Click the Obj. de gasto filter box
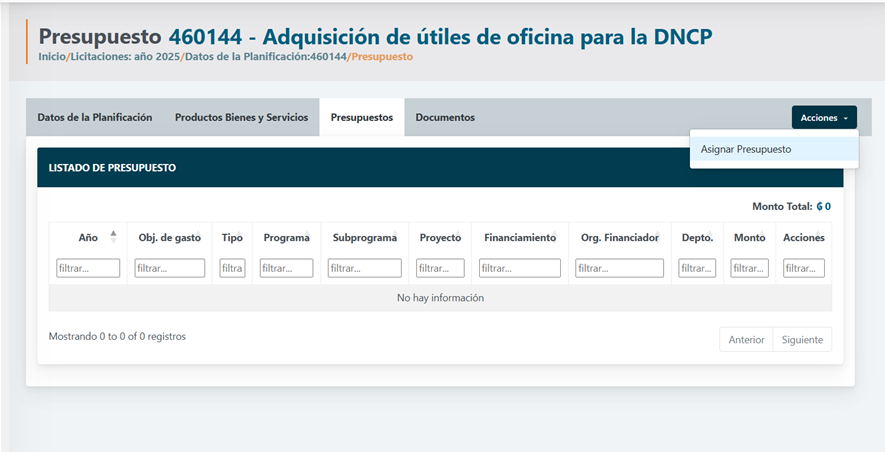Screen dimensions: 885x452 tap(169, 268)
